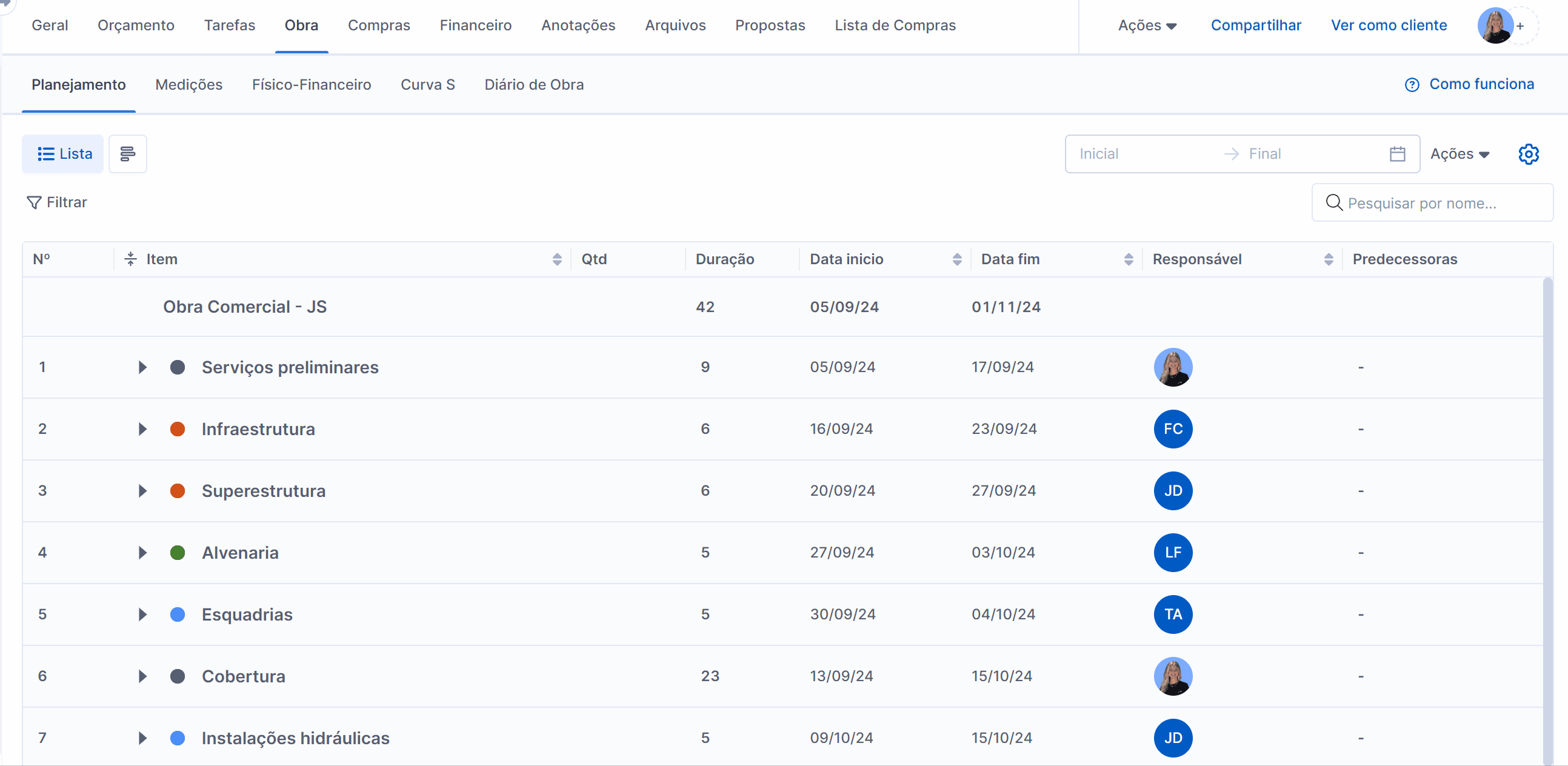Sort by Responsável column arrows
The image size is (1568, 766).
[1328, 259]
